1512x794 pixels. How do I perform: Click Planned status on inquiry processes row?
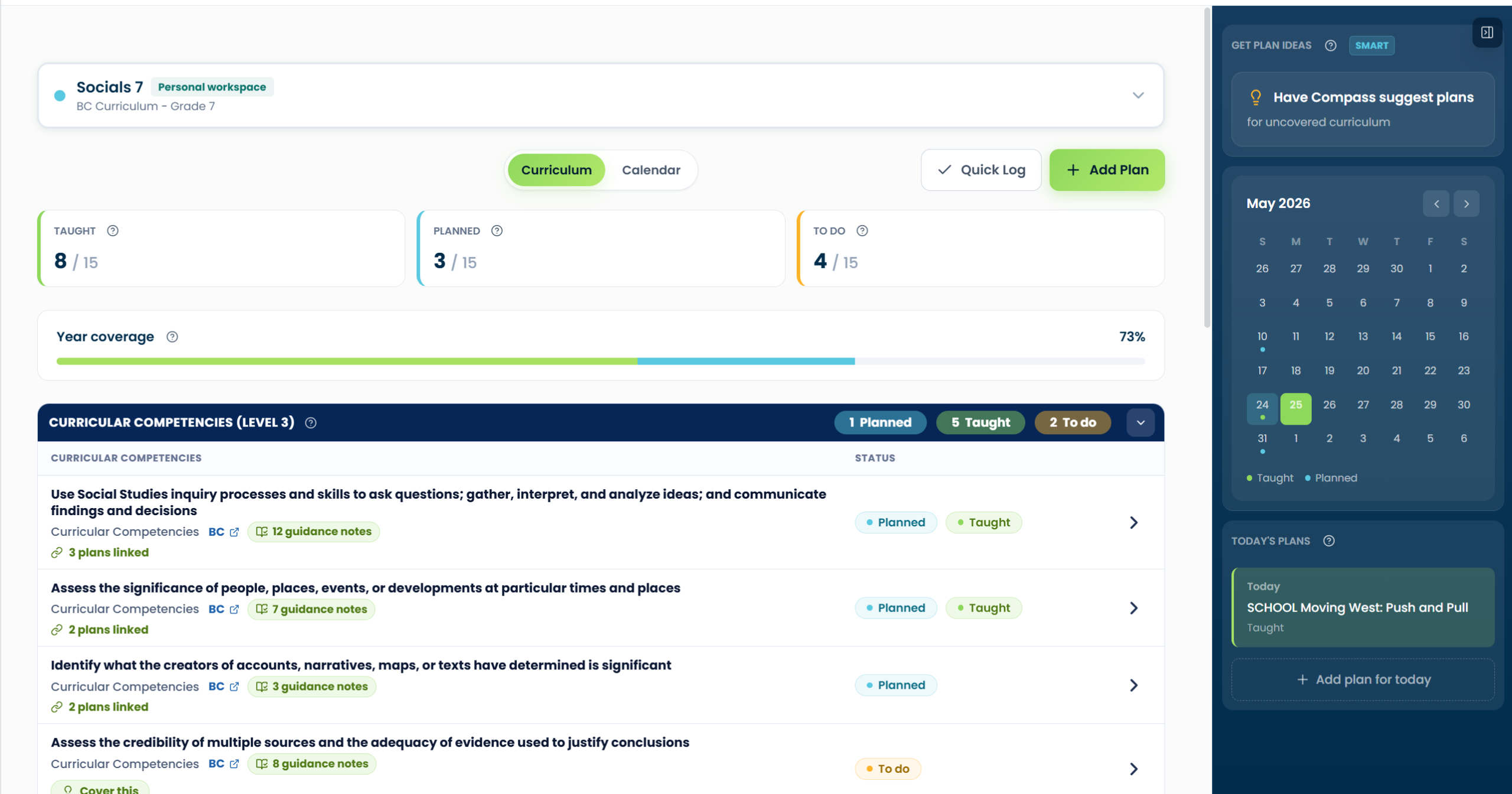click(x=895, y=523)
